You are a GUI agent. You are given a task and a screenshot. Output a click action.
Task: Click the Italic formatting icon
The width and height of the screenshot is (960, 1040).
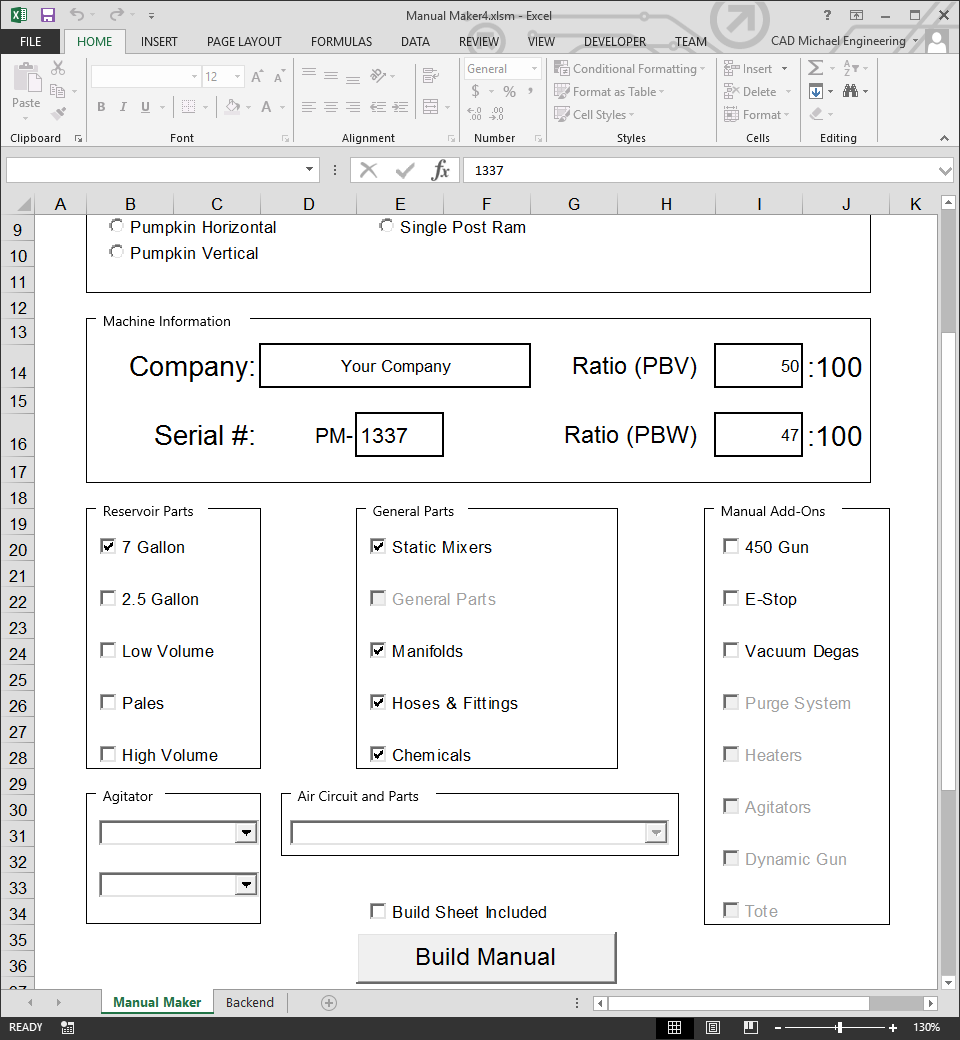[123, 107]
